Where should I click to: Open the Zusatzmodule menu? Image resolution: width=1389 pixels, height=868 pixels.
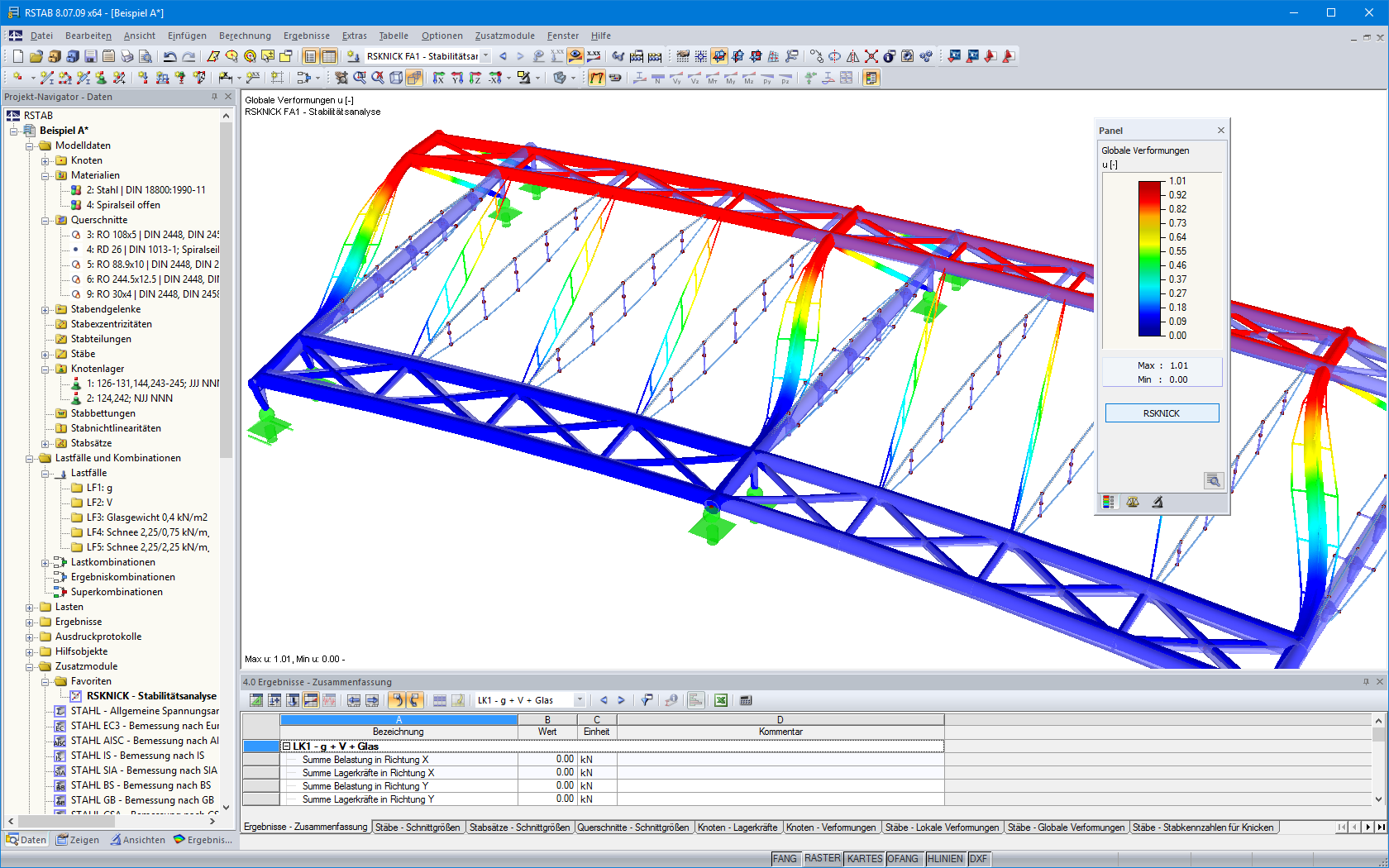(x=504, y=36)
